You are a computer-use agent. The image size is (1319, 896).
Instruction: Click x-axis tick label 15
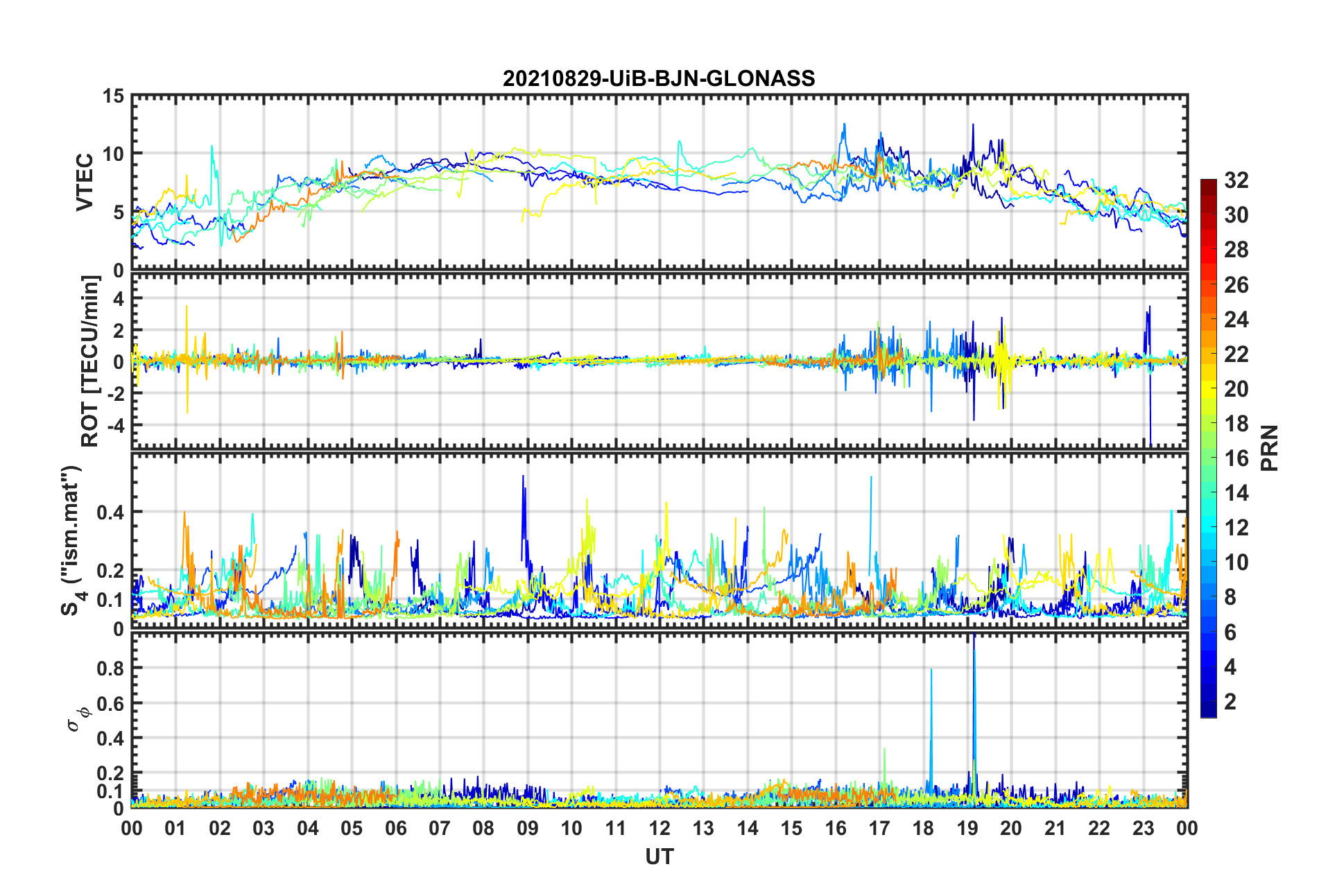coord(791,828)
